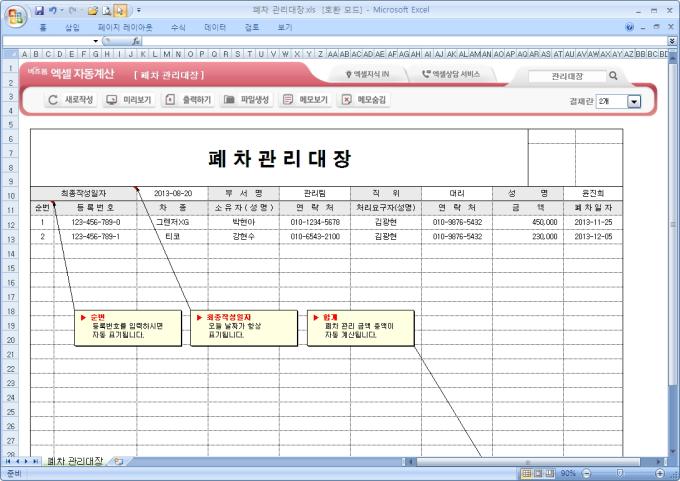Click the first-sheet navigation arrow
Image resolution: width=680 pixels, height=481 pixels.
coord(8,461)
